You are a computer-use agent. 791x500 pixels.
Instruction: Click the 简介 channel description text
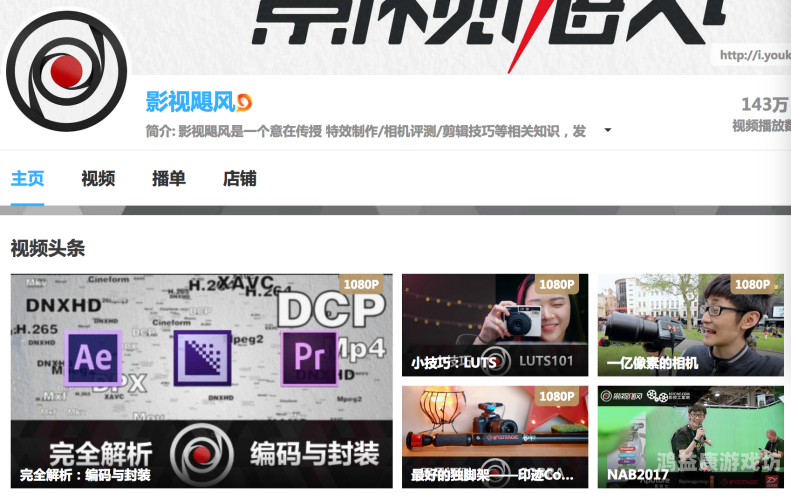[366, 131]
